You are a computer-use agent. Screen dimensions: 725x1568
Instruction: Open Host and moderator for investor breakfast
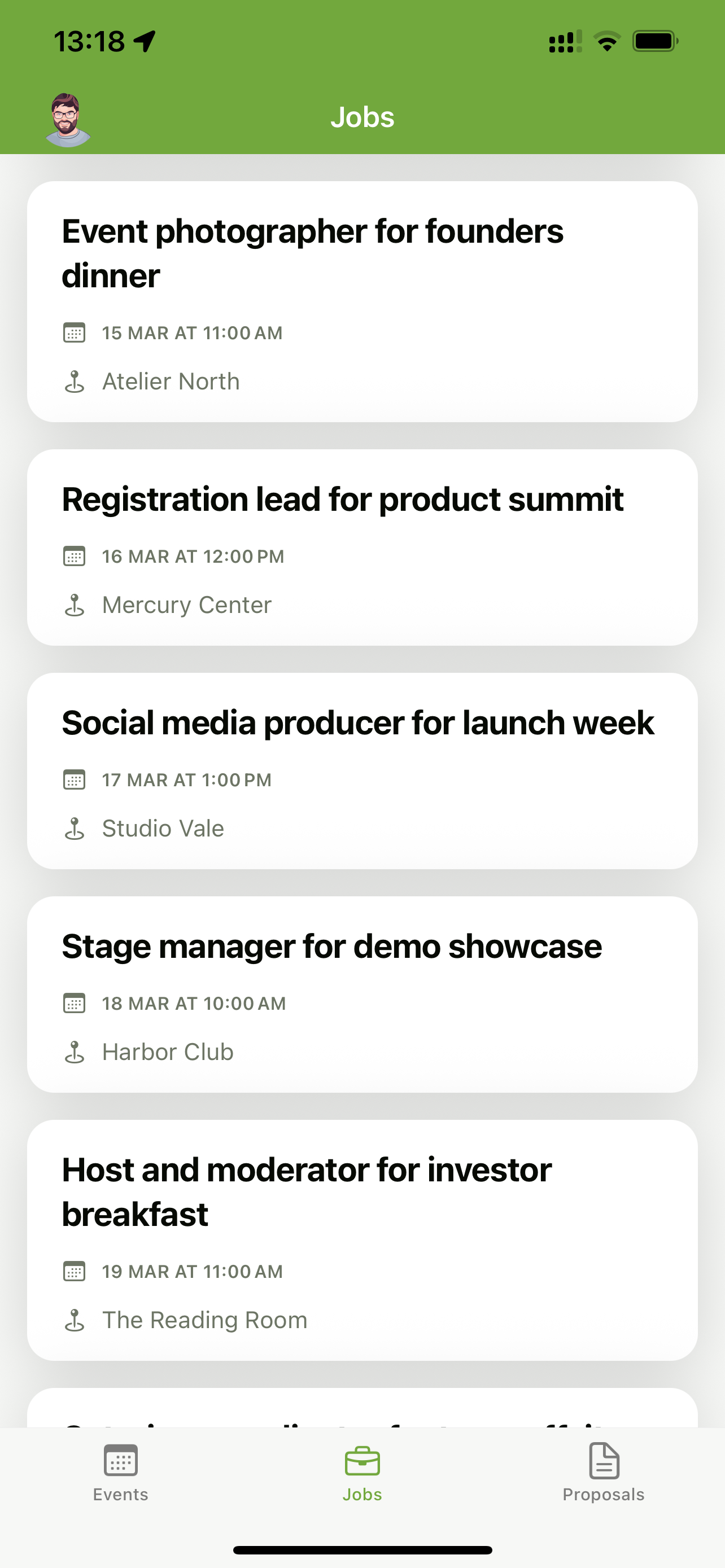307,1191
